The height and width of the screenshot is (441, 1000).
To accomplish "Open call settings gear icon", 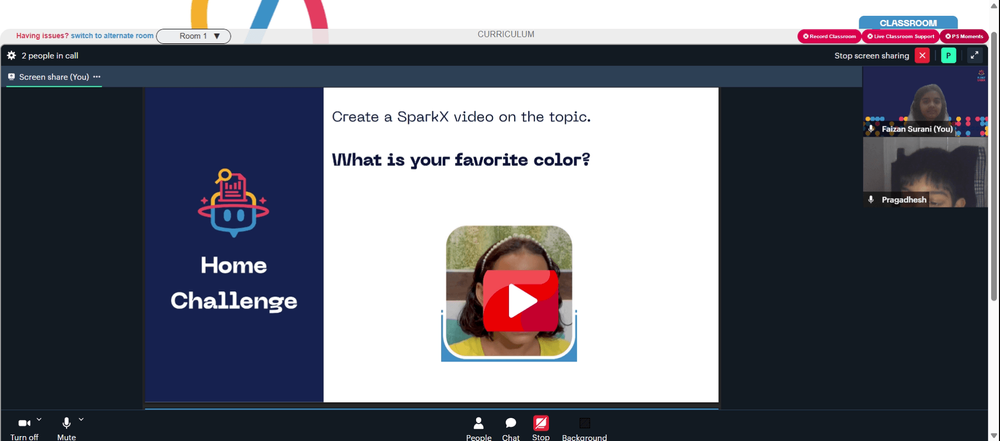I will 11,56.
